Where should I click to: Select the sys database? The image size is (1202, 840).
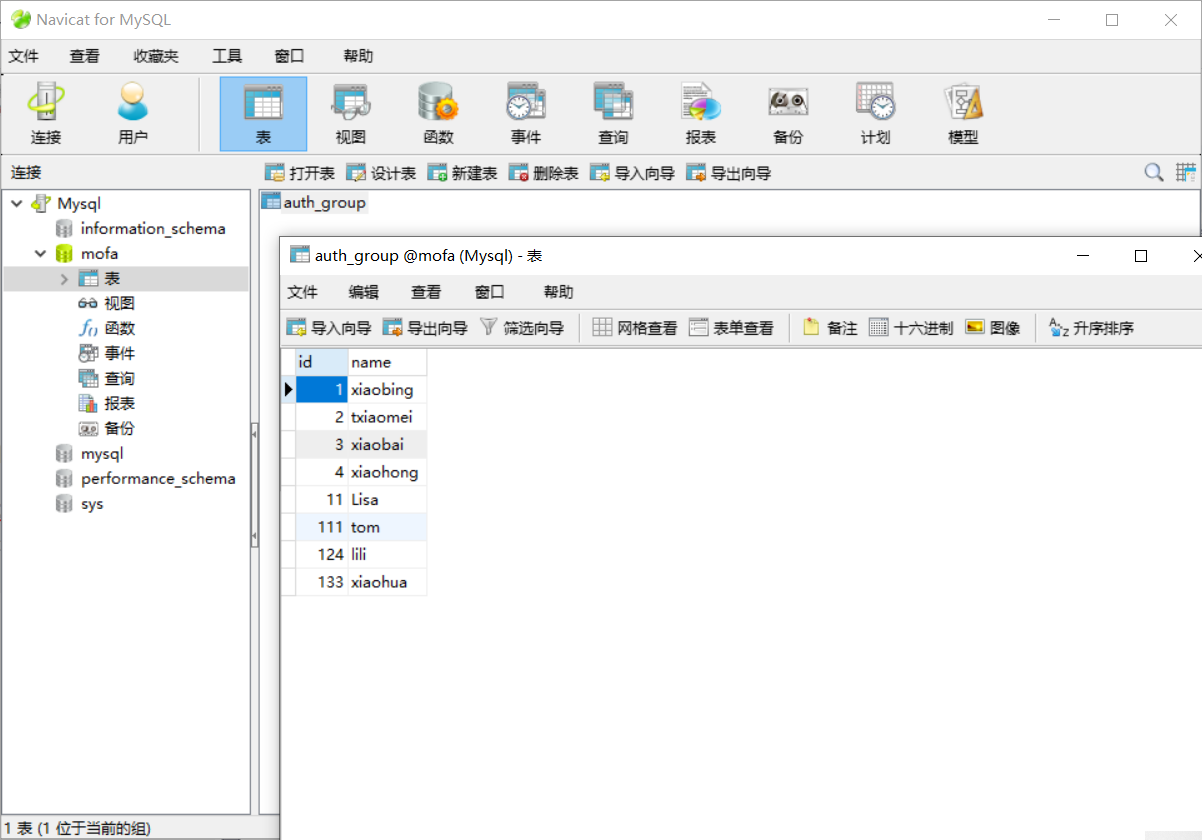[92, 504]
